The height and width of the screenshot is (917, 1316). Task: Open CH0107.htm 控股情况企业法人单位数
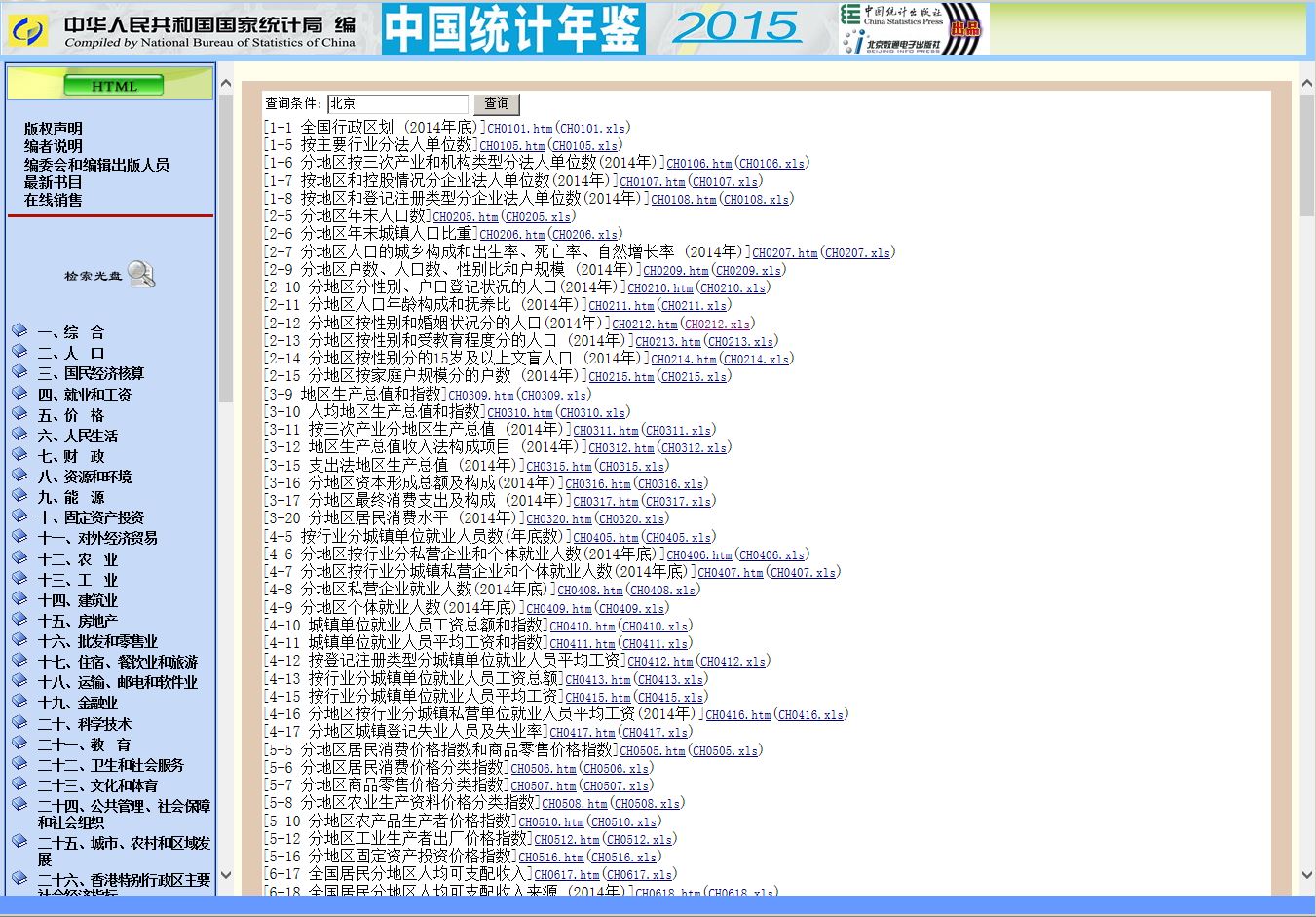click(x=652, y=182)
